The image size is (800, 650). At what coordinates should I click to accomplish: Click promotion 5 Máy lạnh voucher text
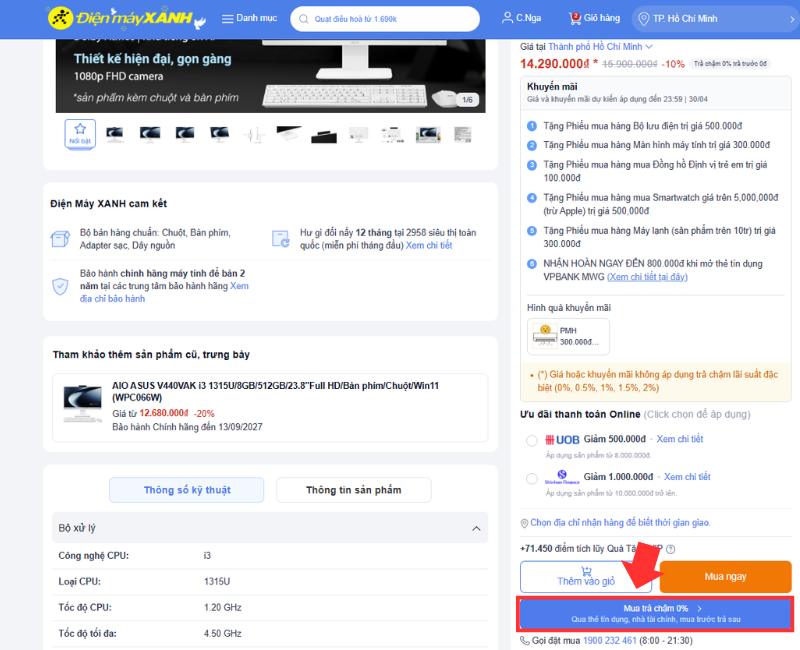pyautogui.click(x=659, y=237)
